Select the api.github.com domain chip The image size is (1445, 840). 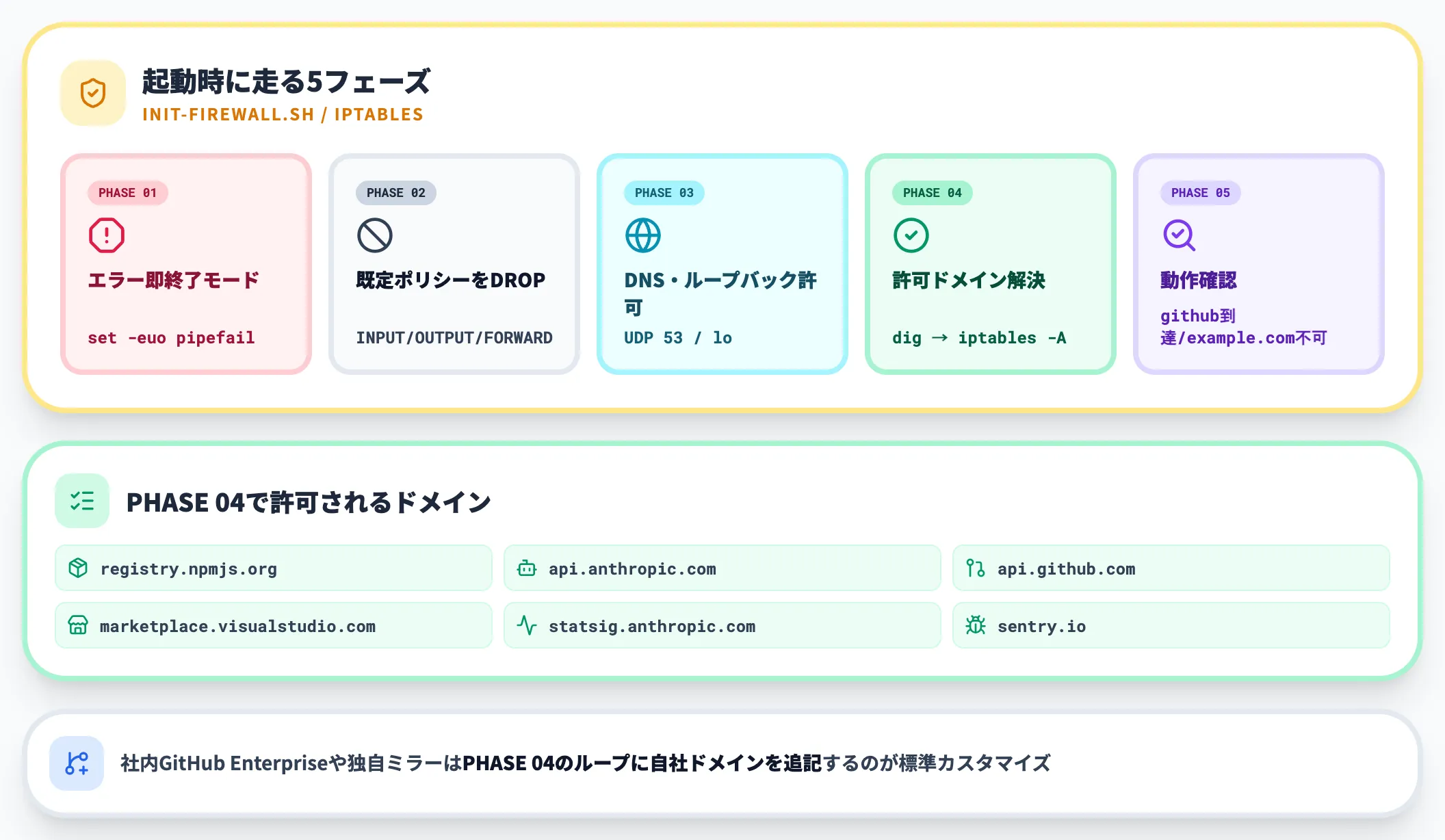(1171, 568)
